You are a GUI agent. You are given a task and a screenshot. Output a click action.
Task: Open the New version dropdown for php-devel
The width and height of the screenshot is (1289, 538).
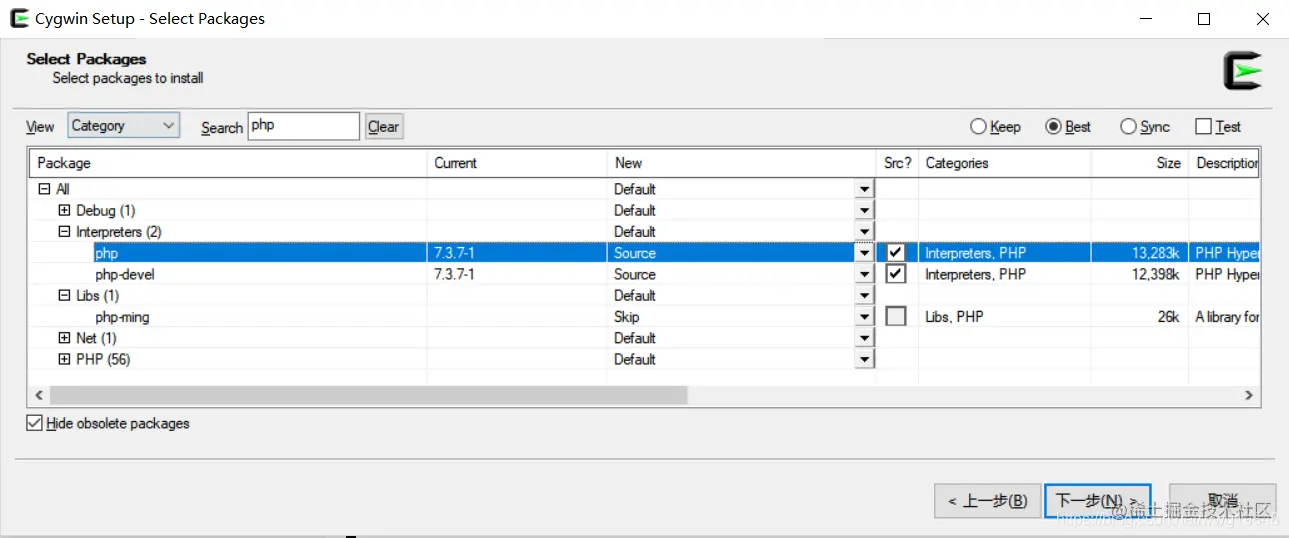click(x=865, y=274)
